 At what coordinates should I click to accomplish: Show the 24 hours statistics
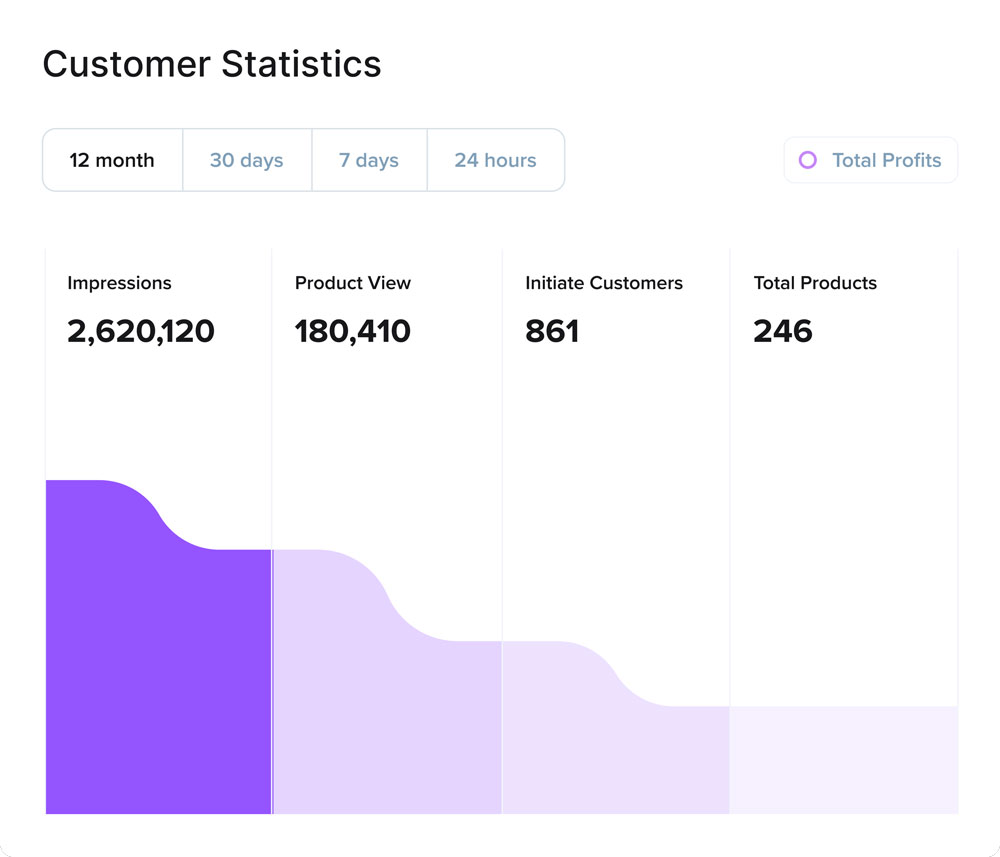coord(495,160)
